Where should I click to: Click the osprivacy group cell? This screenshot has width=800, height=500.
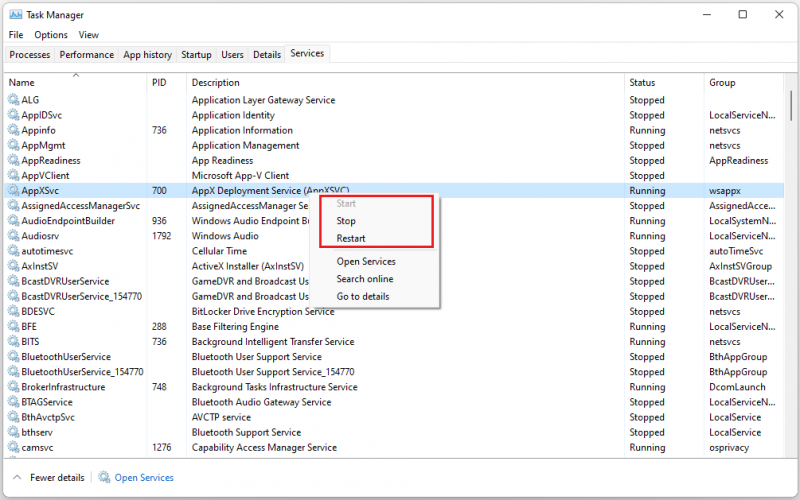click(729, 447)
